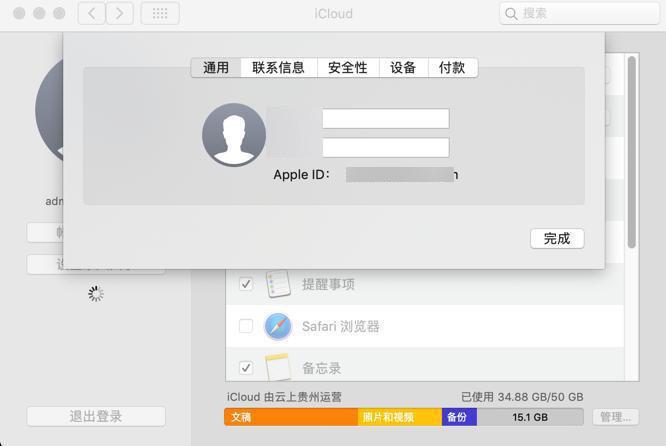This screenshot has height=446, width=666.
Task: Go forward with the toolbar forward arrow
Action: coord(119,14)
